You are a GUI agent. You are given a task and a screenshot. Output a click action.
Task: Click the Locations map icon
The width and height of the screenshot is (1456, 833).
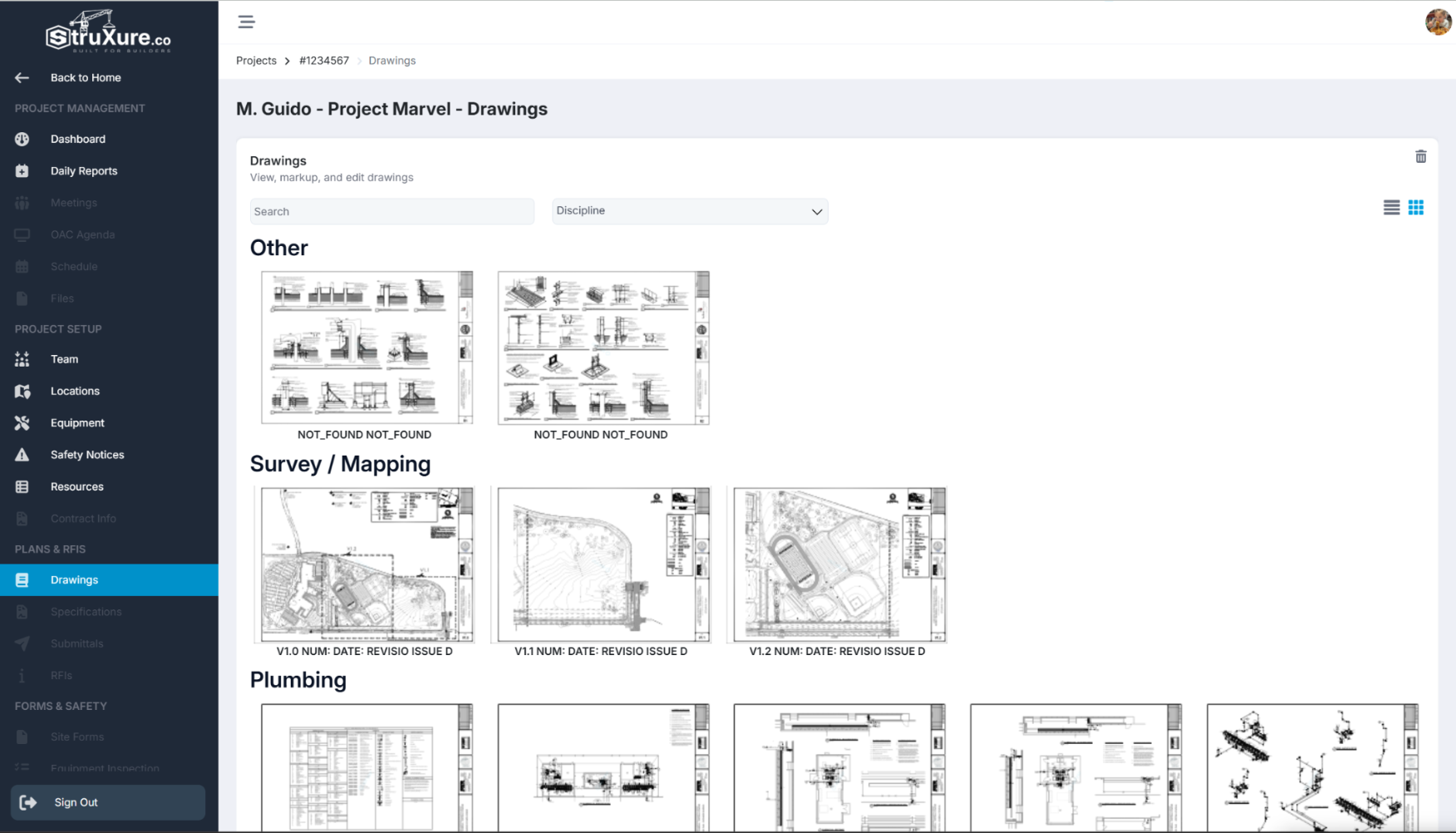[22, 391]
